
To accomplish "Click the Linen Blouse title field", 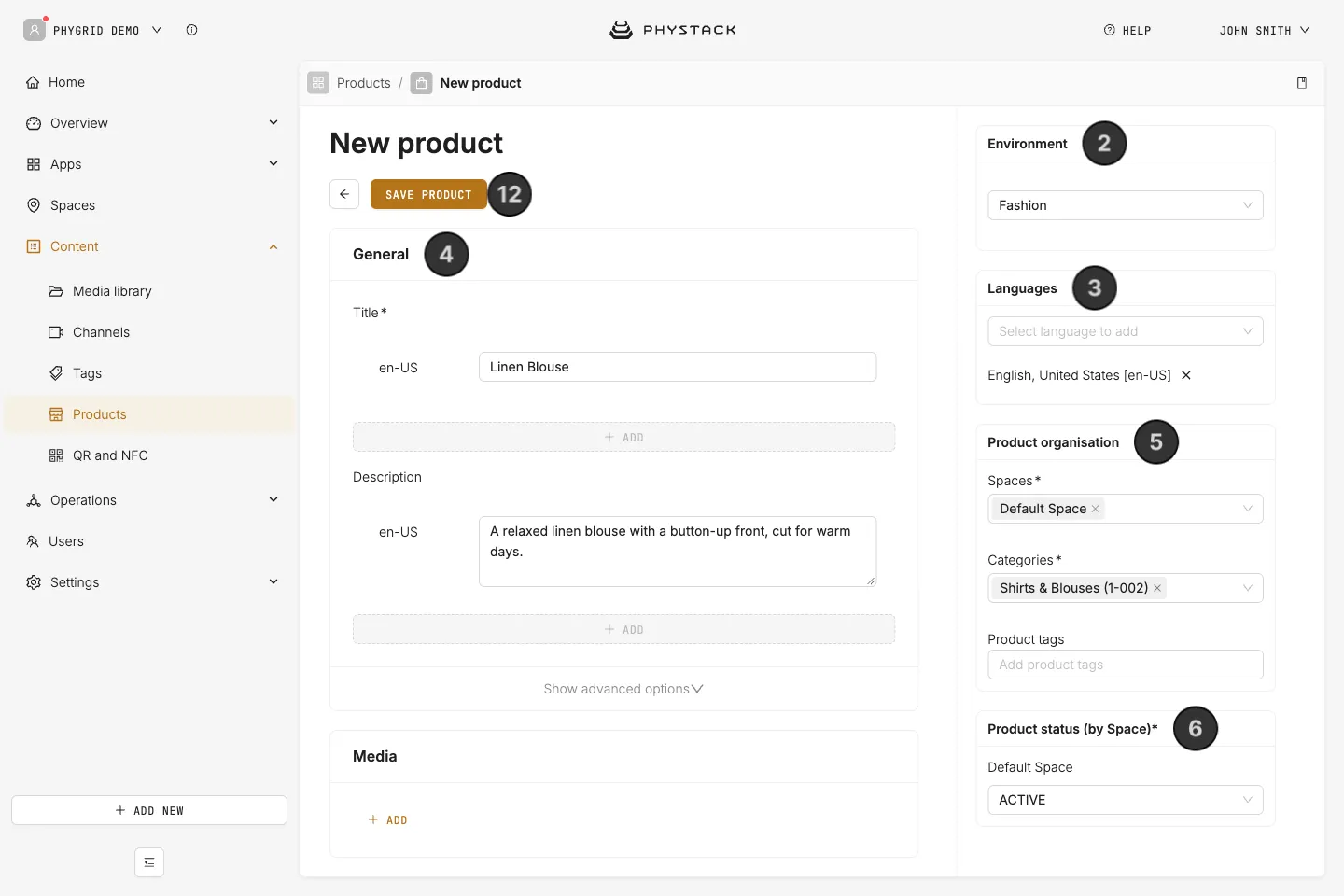I will coord(678,367).
